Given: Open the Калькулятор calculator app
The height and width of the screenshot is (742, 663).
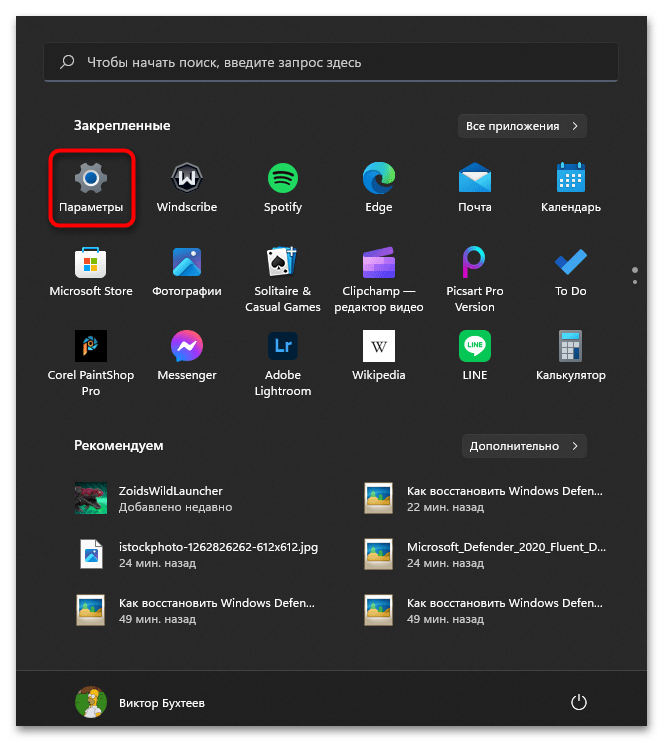Looking at the screenshot, I should click(x=571, y=356).
